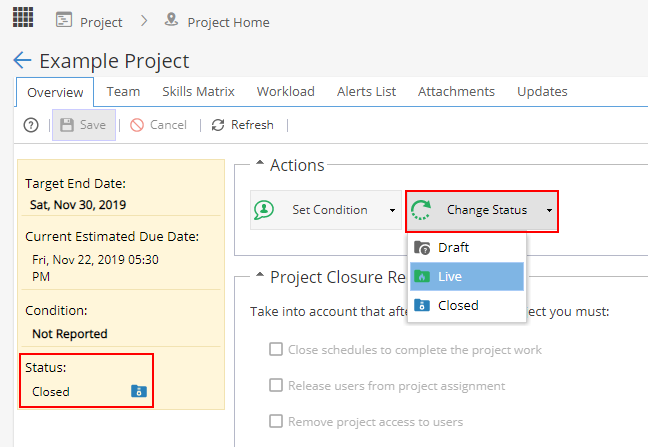Click the Save button label
Viewport: 648px width, 447px height.
(93, 125)
